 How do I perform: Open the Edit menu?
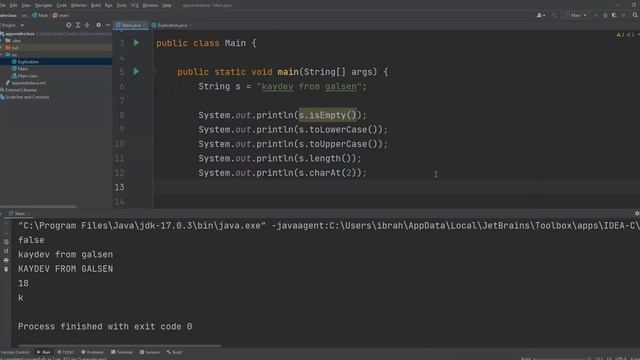tap(13, 5)
